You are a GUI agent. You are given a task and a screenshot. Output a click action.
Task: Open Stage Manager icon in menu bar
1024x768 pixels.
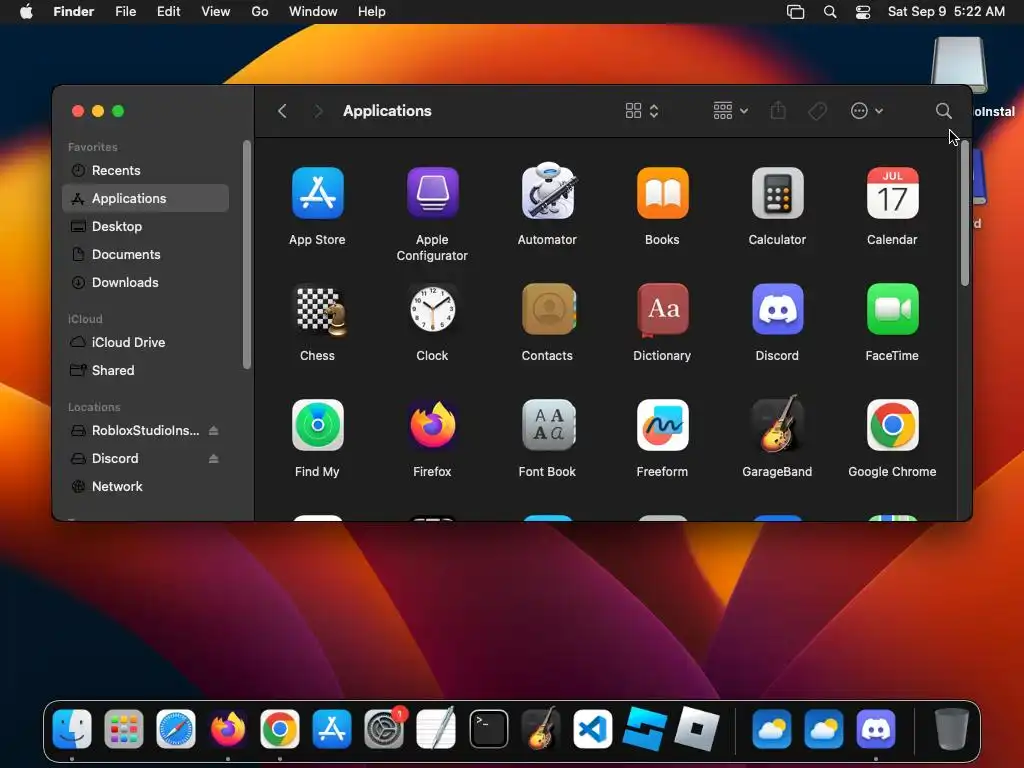pyautogui.click(x=795, y=12)
